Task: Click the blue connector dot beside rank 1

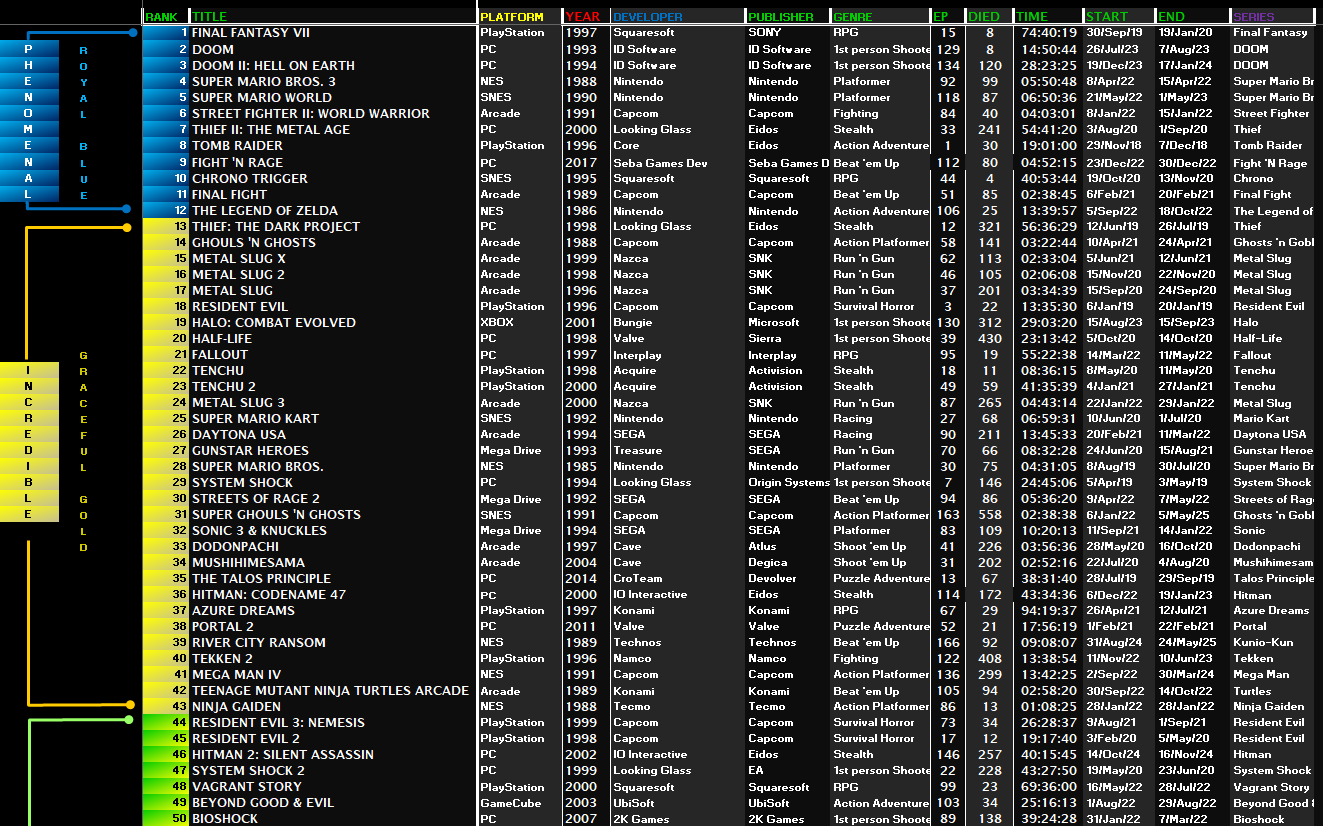Action: click(x=133, y=33)
